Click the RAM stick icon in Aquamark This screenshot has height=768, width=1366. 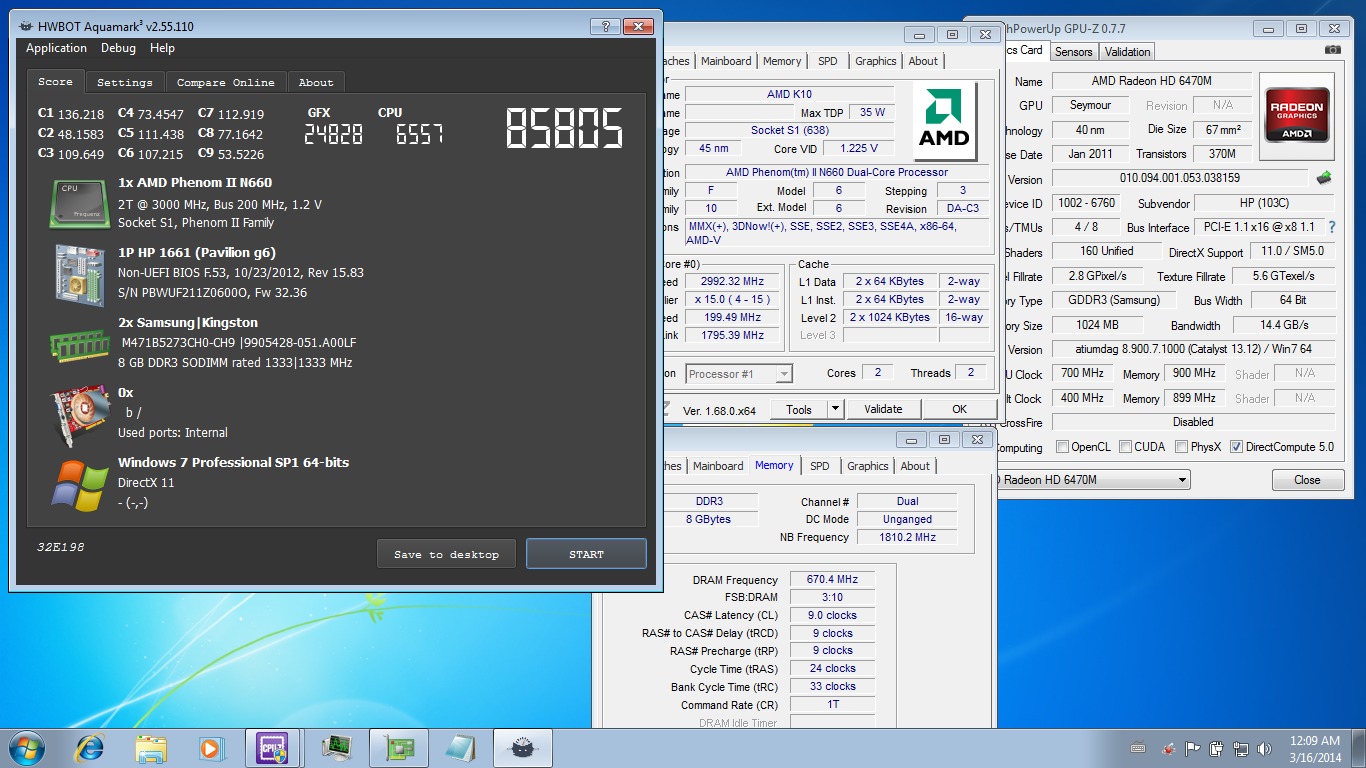(80, 344)
